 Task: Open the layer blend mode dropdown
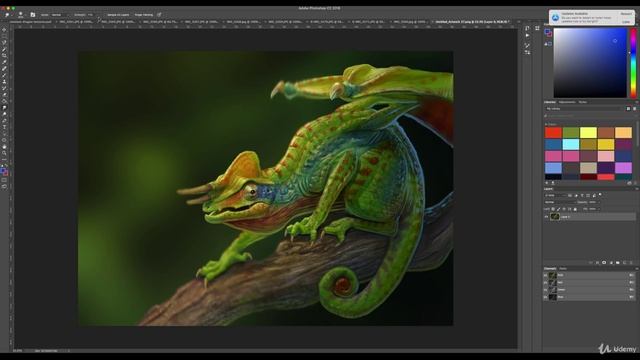[560, 202]
